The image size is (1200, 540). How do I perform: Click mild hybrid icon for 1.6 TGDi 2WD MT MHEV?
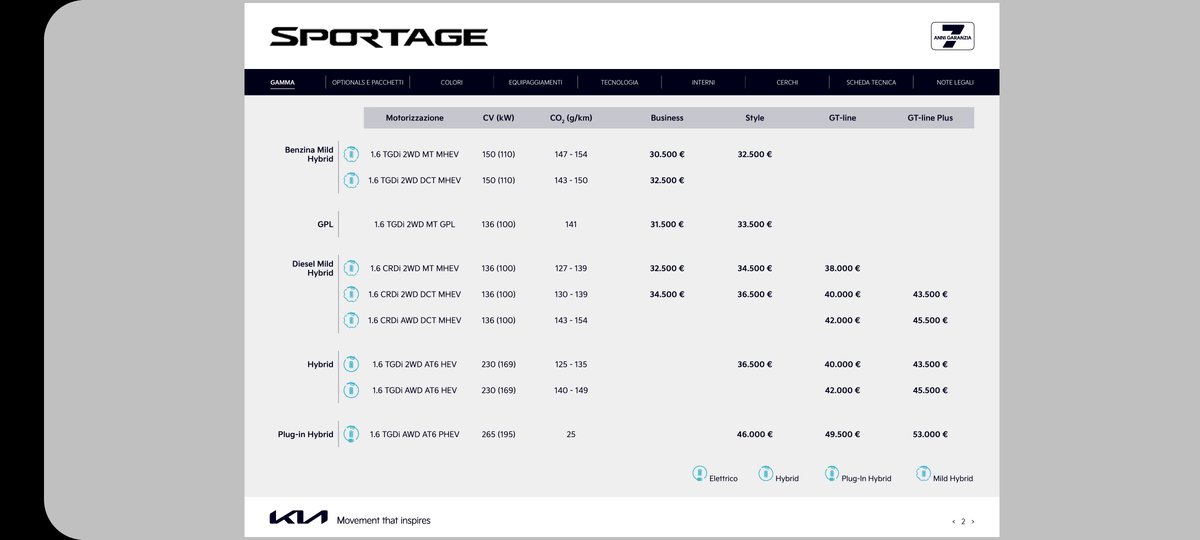[351, 154]
